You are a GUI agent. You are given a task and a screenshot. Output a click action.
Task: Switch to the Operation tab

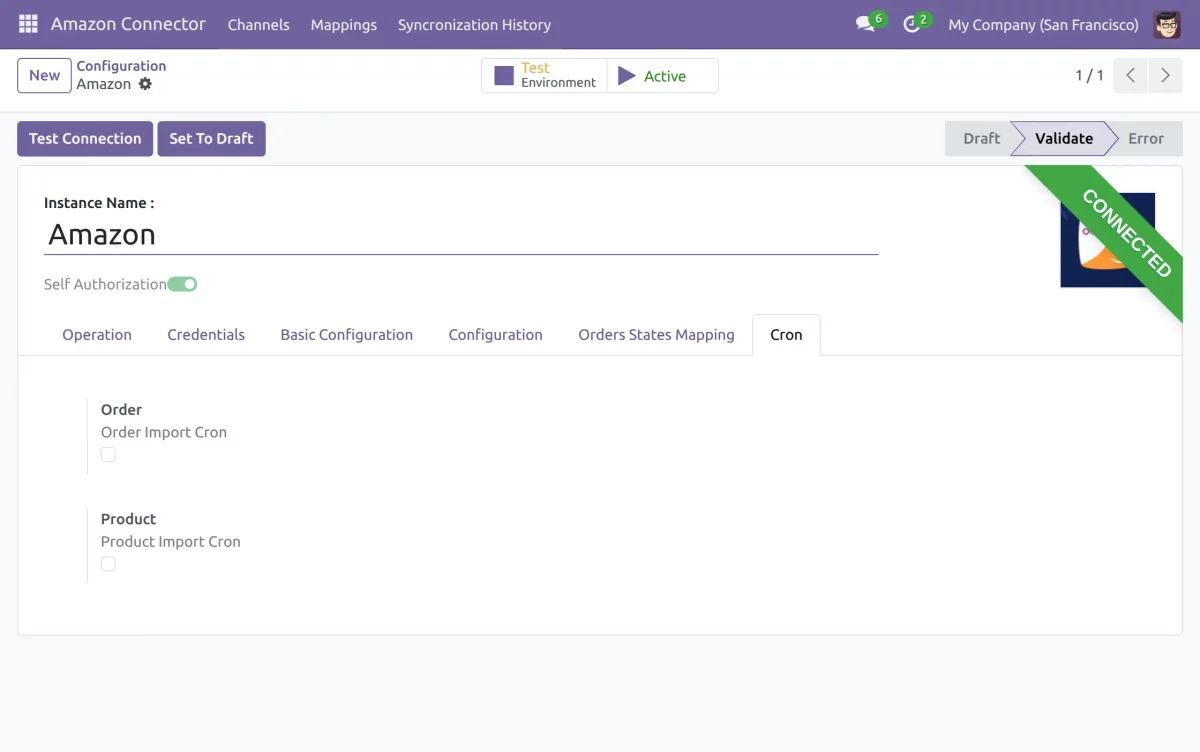pyautogui.click(x=97, y=335)
